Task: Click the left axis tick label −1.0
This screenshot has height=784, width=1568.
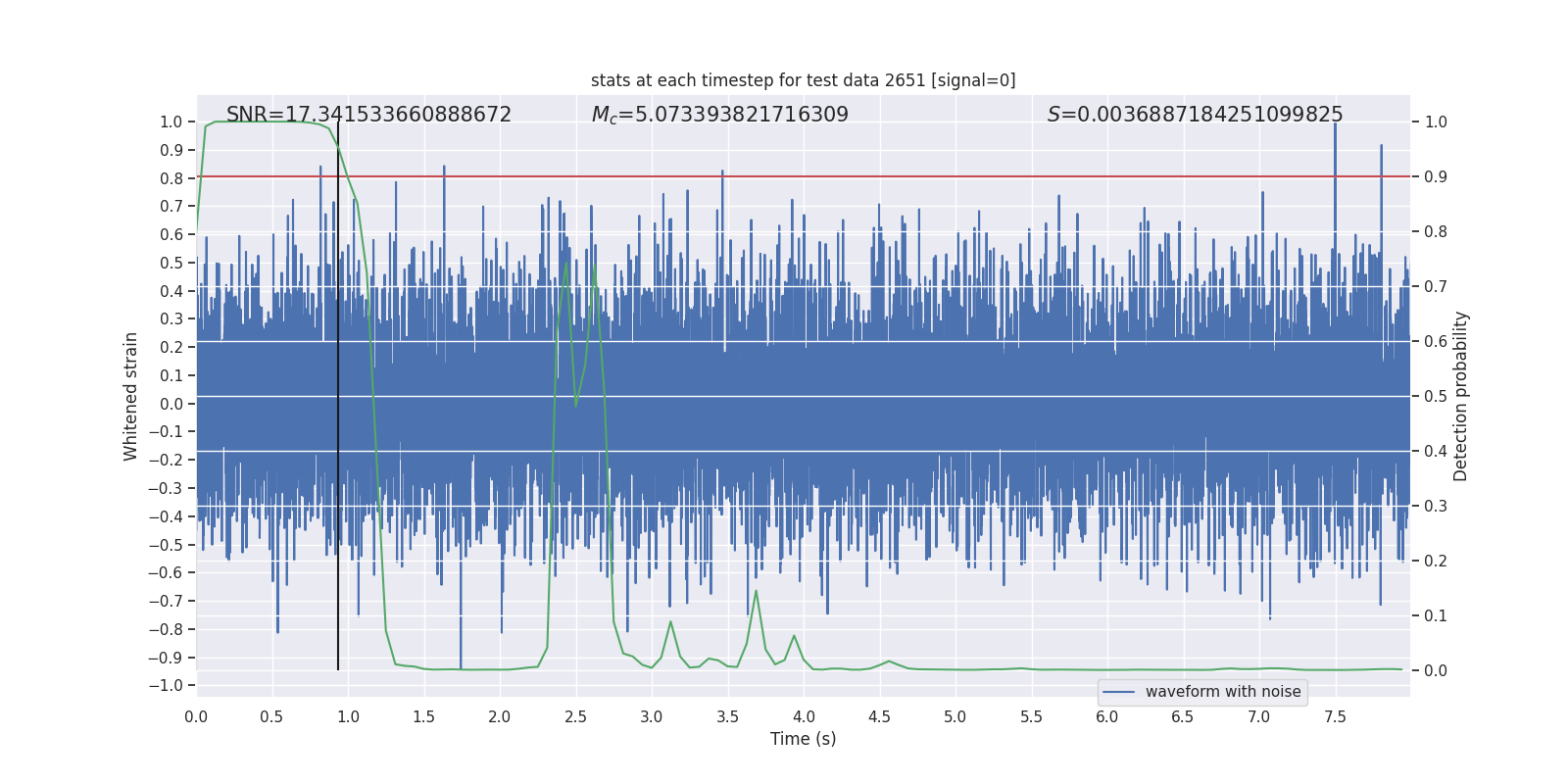Action: (x=166, y=686)
